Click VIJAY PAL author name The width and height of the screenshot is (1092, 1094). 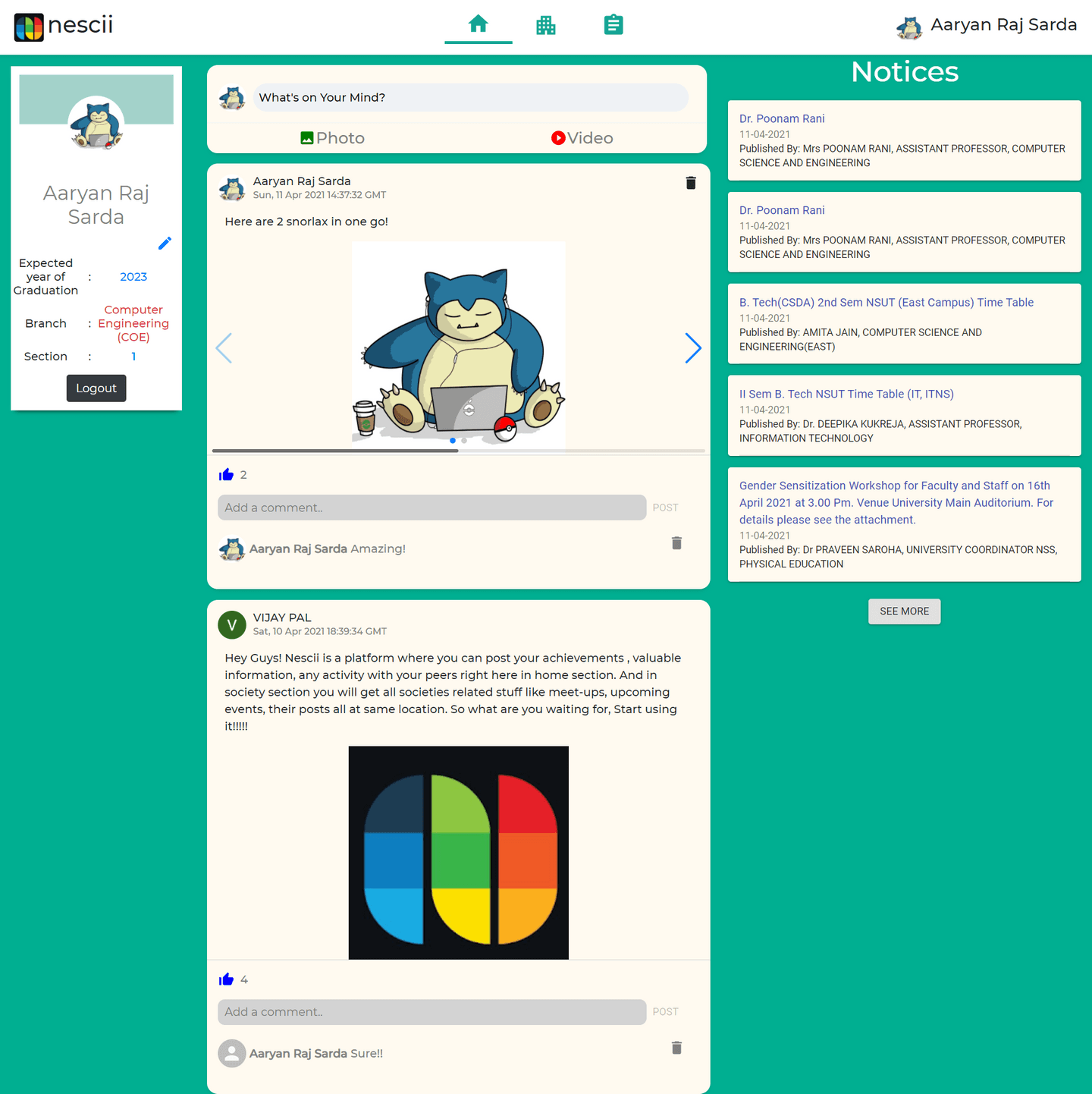tap(282, 618)
